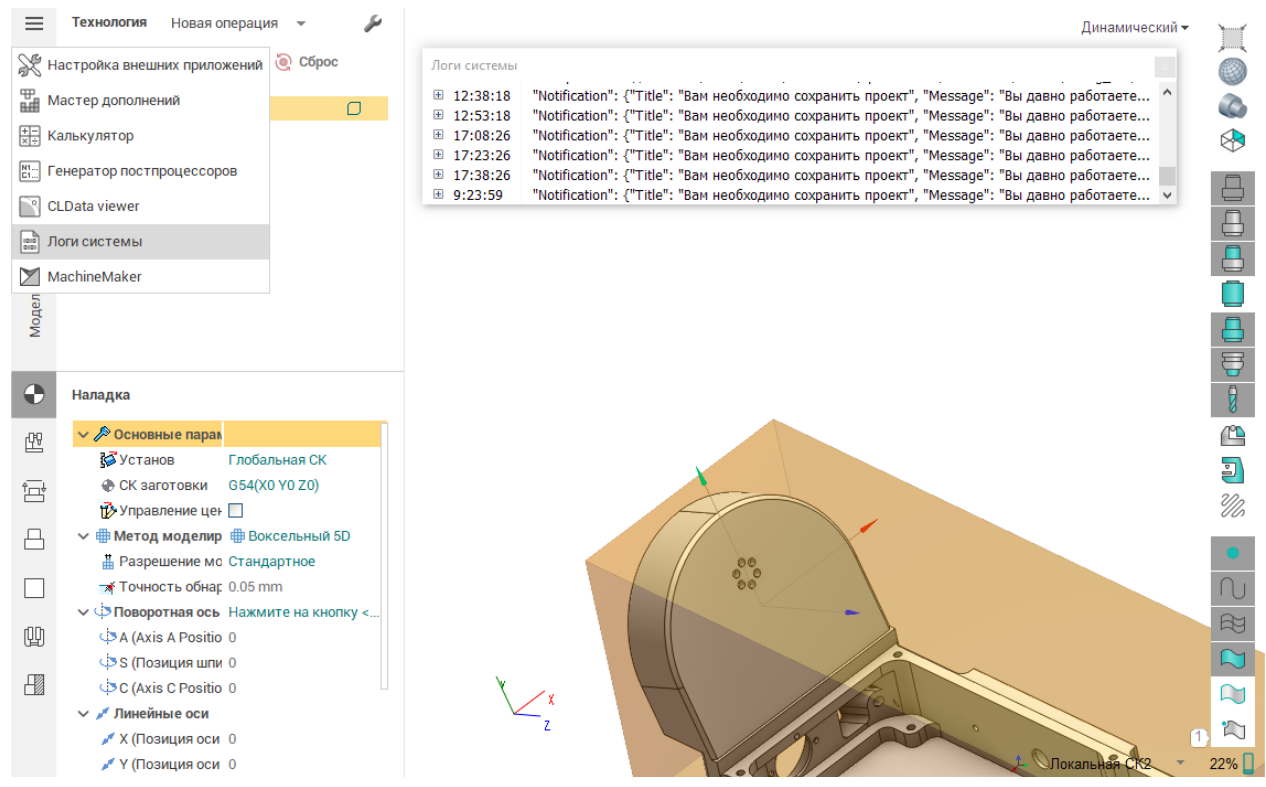
Task: Open the hamburger main menu
Action: 34,24
